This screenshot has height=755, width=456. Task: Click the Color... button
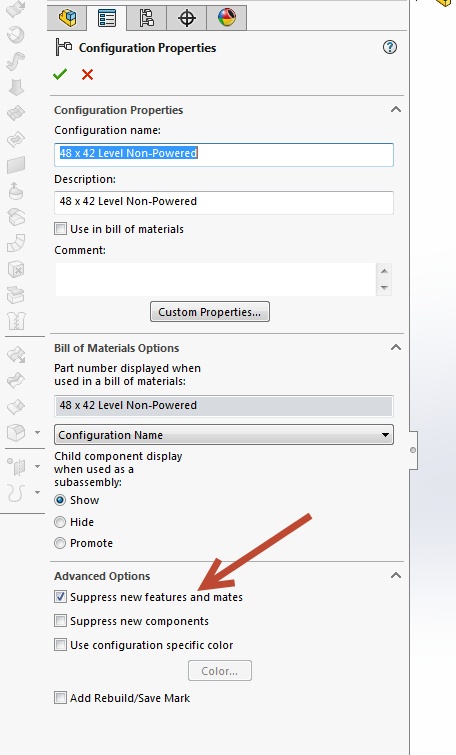click(220, 671)
